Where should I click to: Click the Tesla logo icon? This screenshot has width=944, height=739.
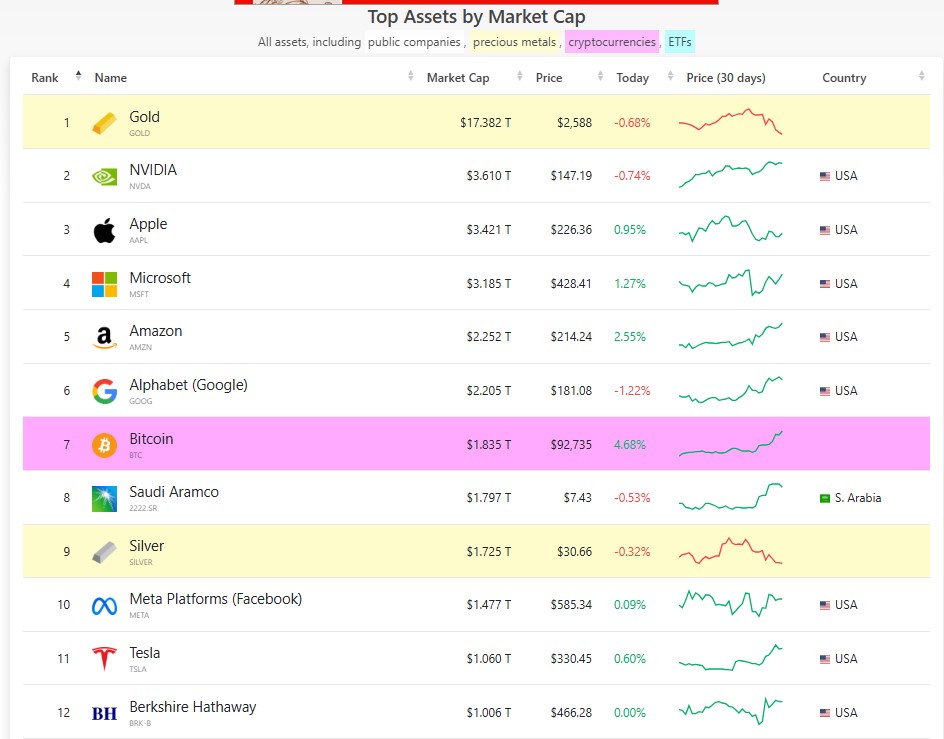[104, 659]
